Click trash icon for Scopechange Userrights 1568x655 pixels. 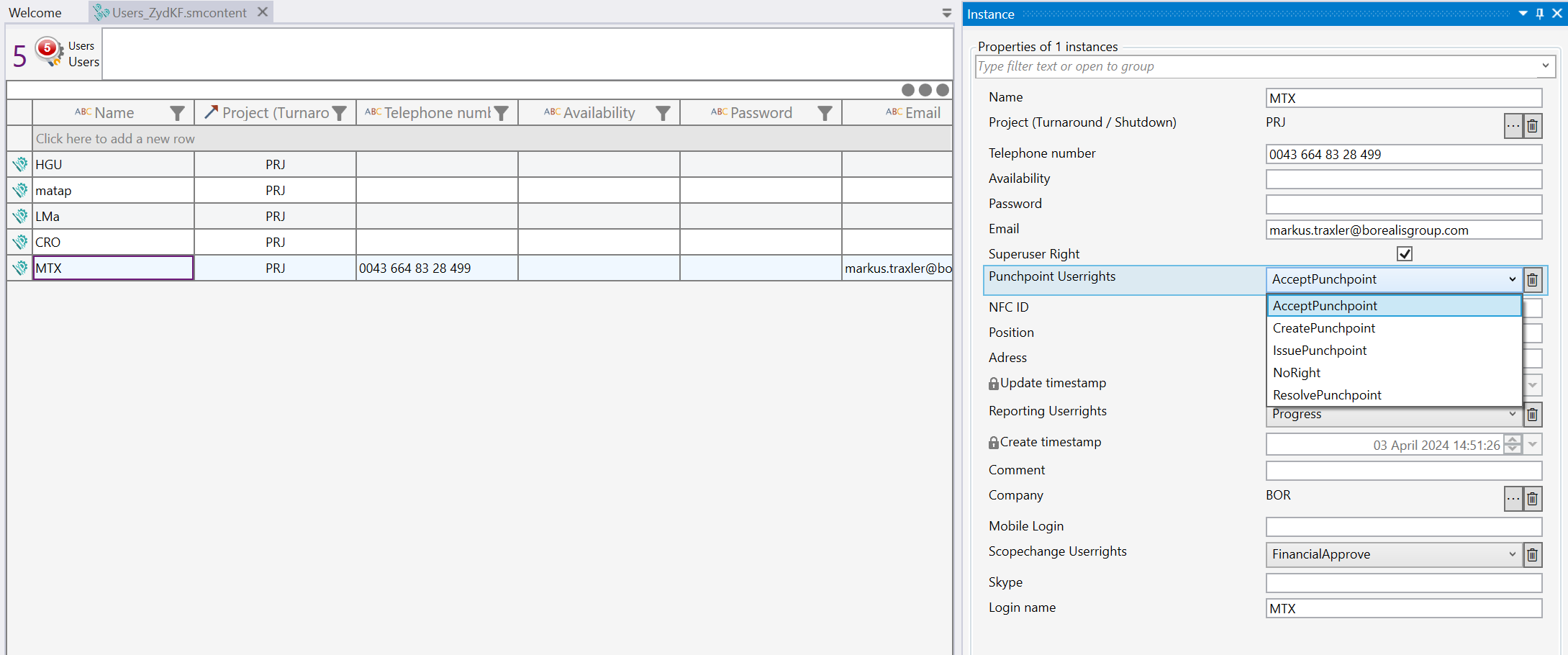[1533, 555]
